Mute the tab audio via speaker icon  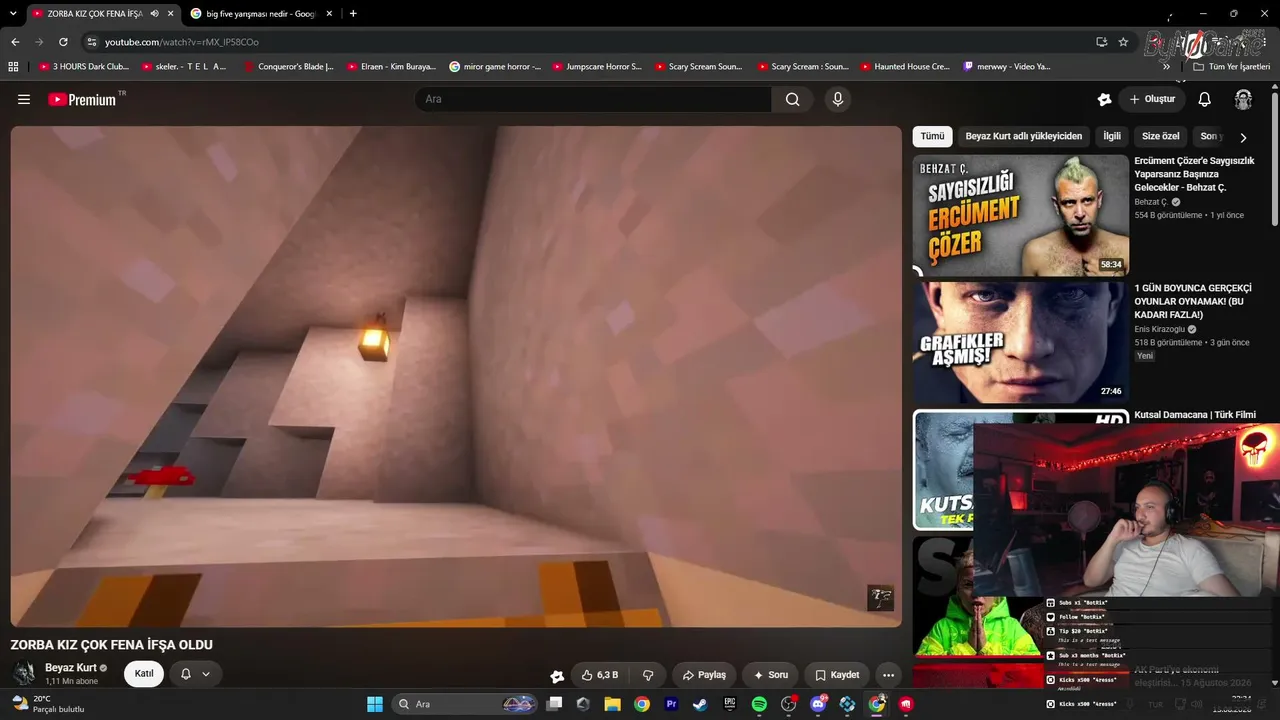(x=154, y=14)
